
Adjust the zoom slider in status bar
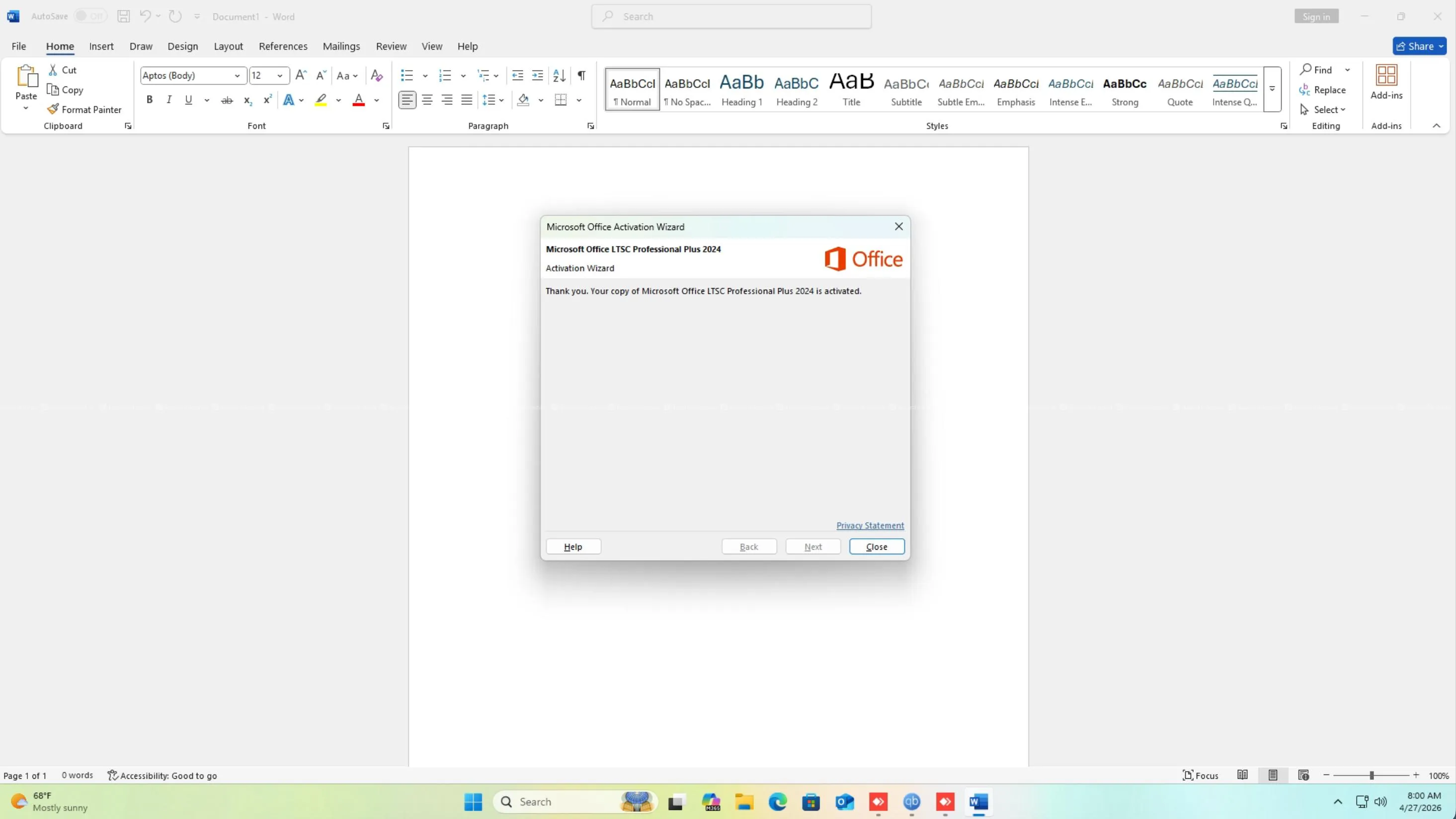pos(1371,775)
